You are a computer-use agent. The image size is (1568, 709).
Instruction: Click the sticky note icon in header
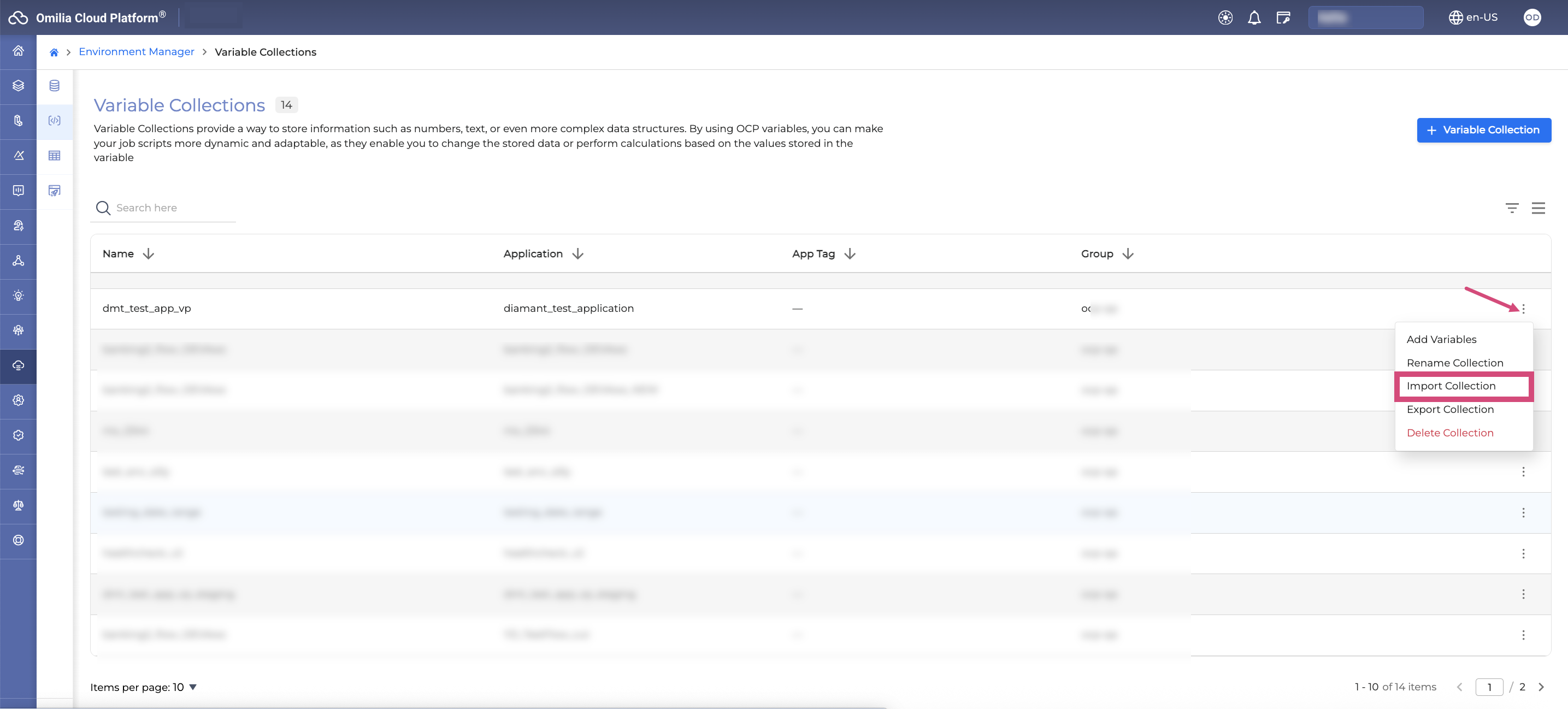pos(1283,17)
